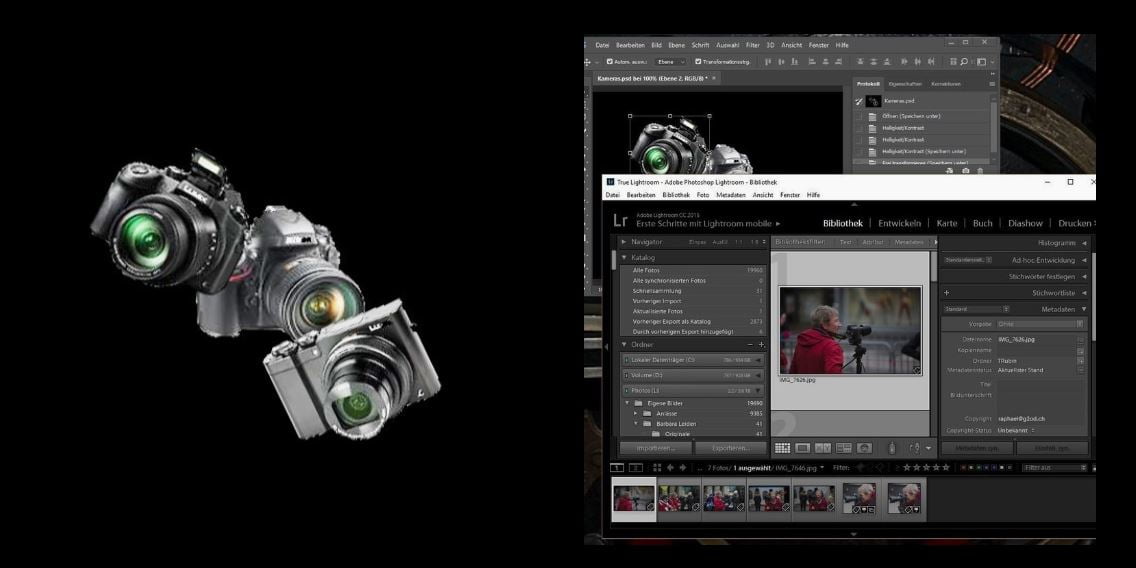Show second window button labeled 2

click(635, 468)
